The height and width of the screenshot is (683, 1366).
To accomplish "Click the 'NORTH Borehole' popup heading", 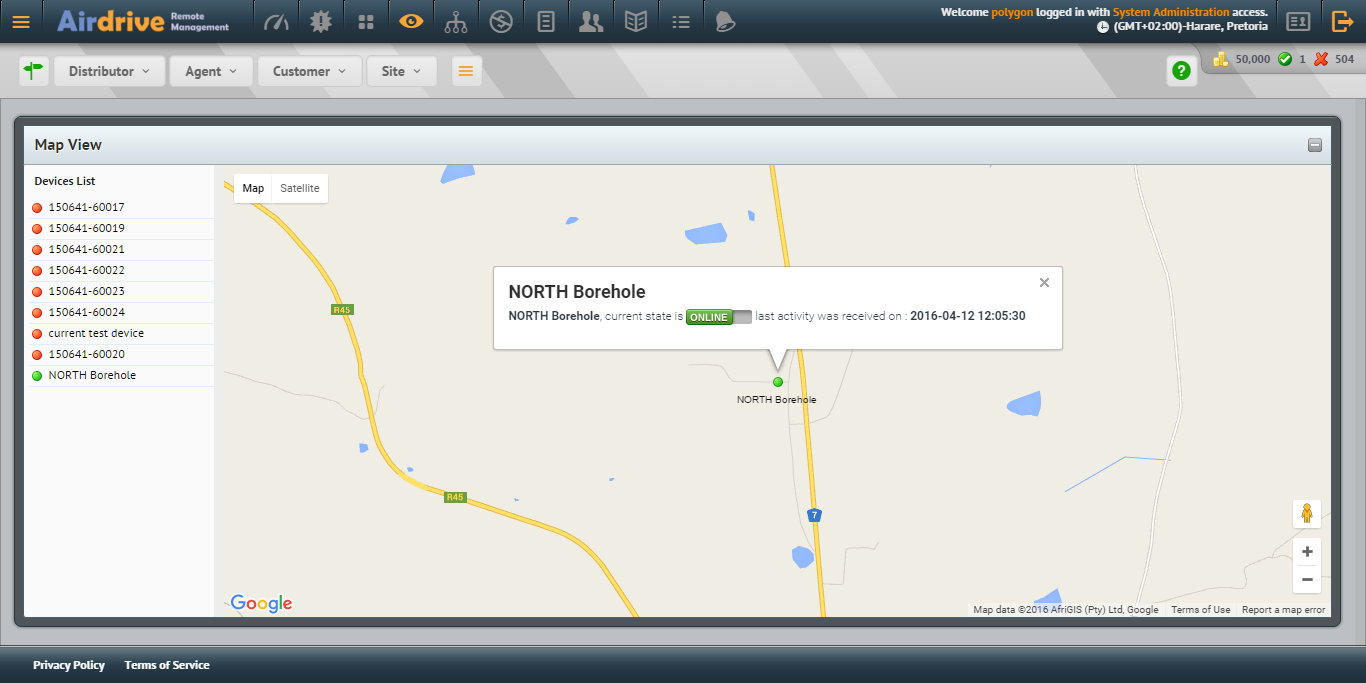I will pyautogui.click(x=577, y=292).
